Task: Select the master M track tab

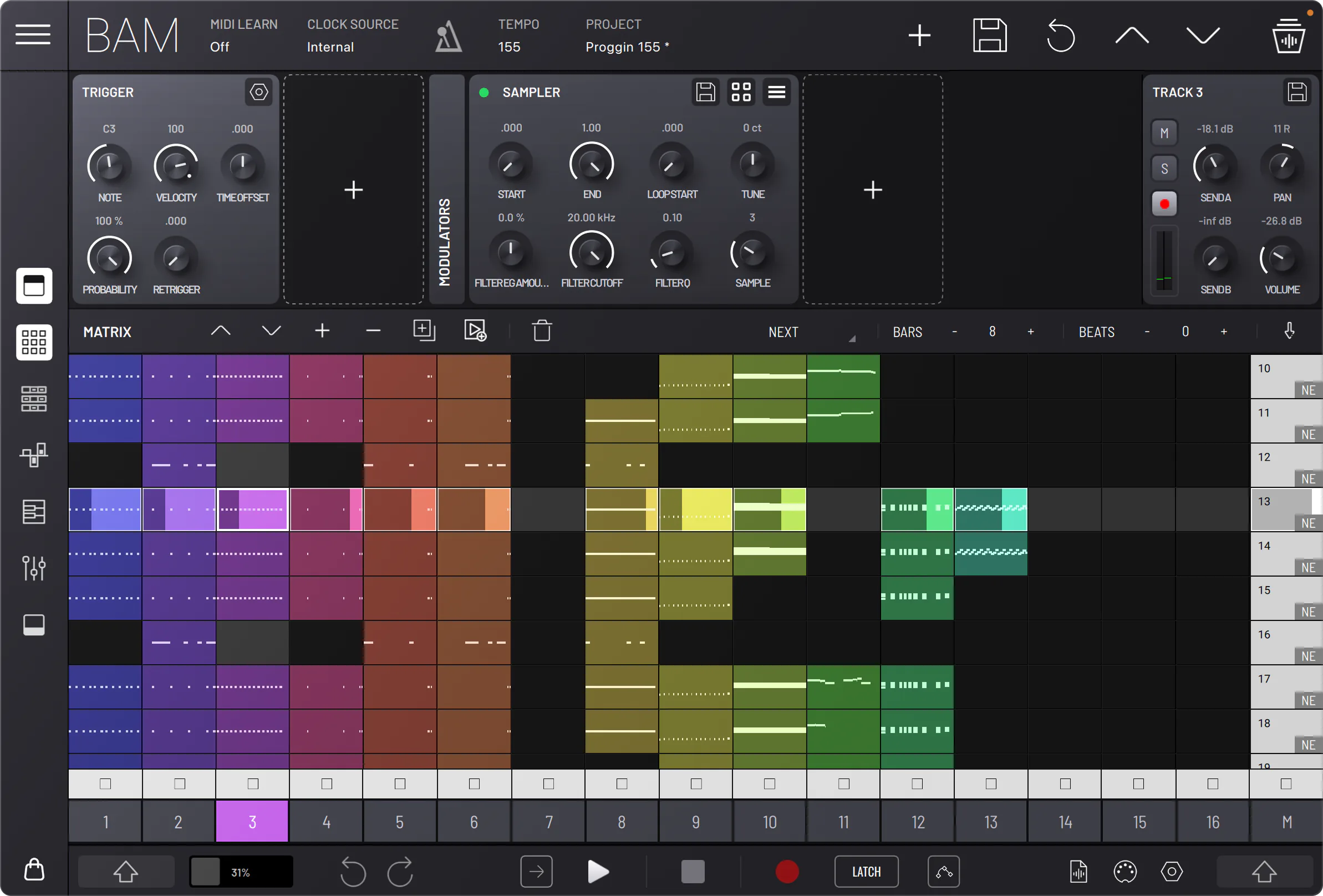Action: [x=1286, y=822]
